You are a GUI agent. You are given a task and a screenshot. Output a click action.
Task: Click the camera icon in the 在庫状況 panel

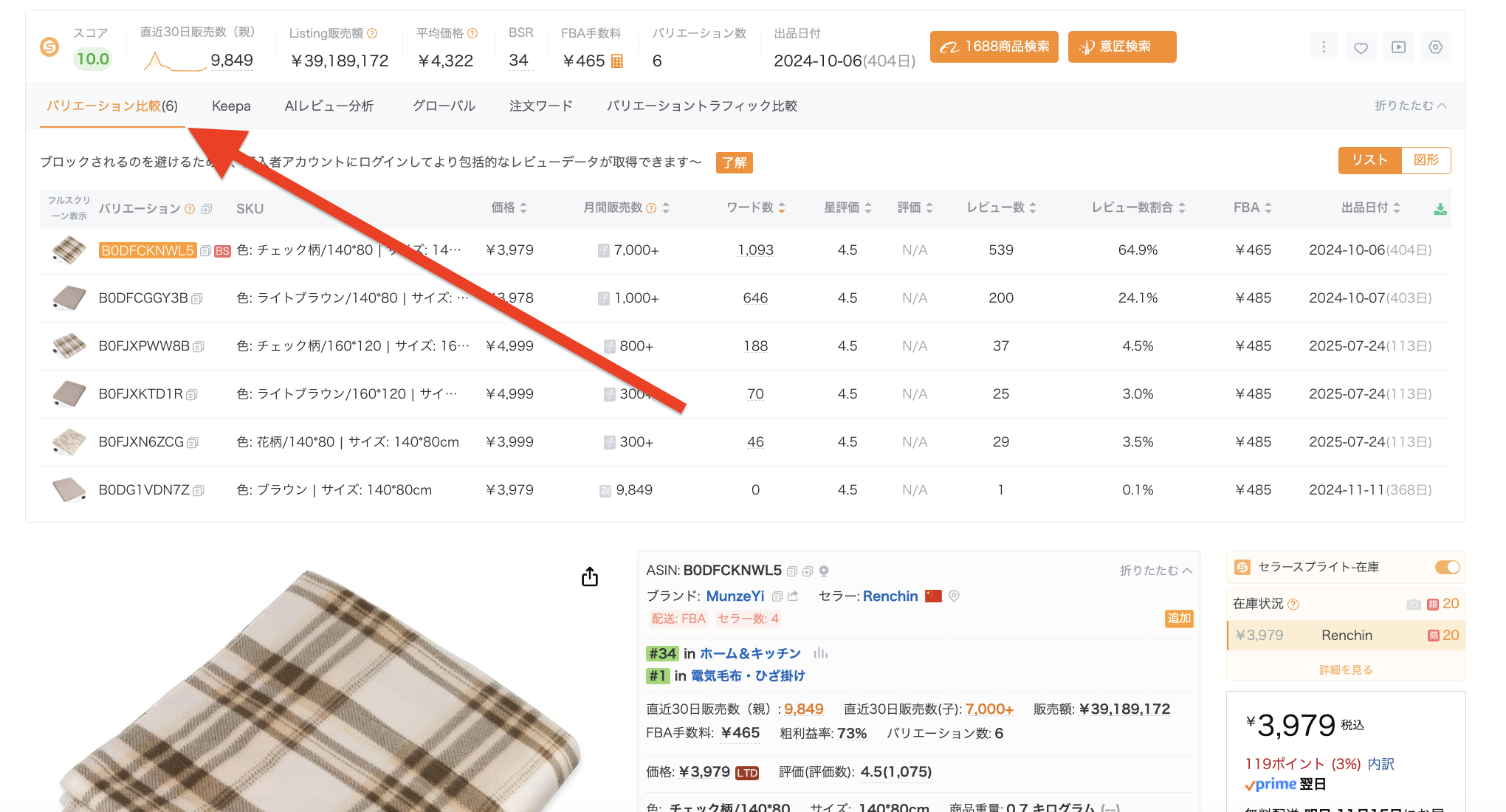point(1414,604)
